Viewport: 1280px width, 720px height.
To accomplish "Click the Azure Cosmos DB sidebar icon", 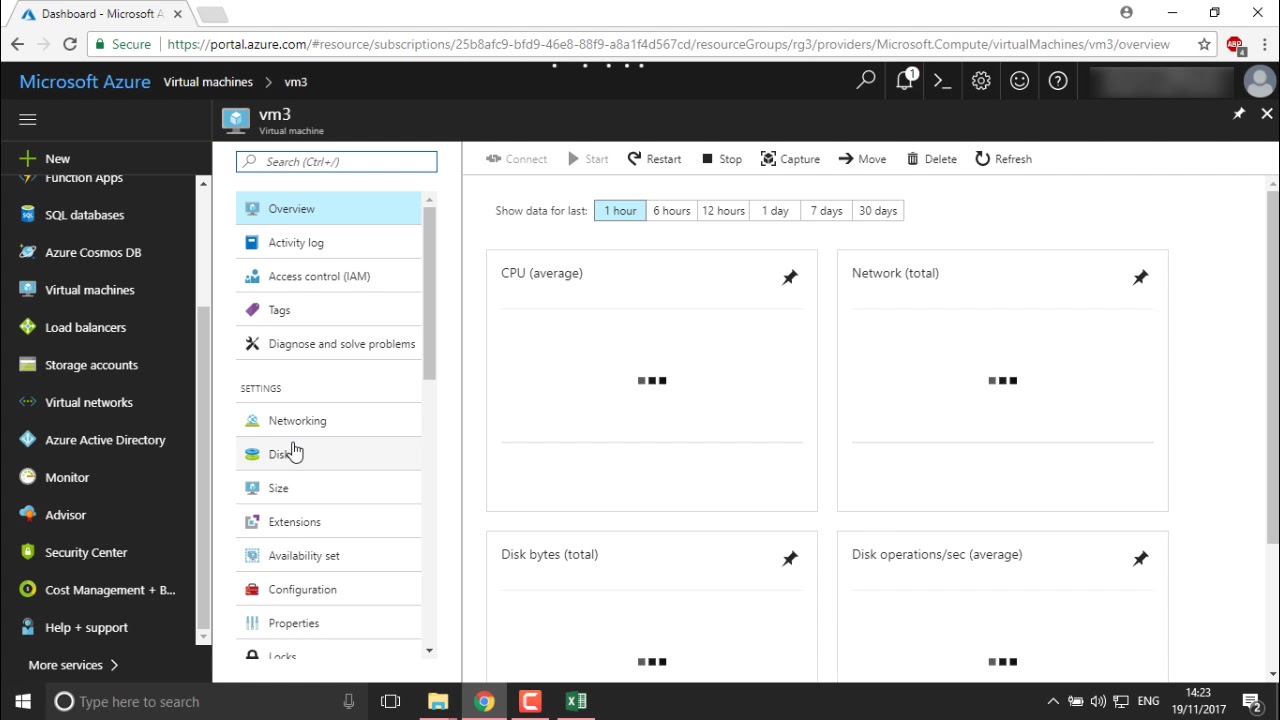I will coord(27,252).
